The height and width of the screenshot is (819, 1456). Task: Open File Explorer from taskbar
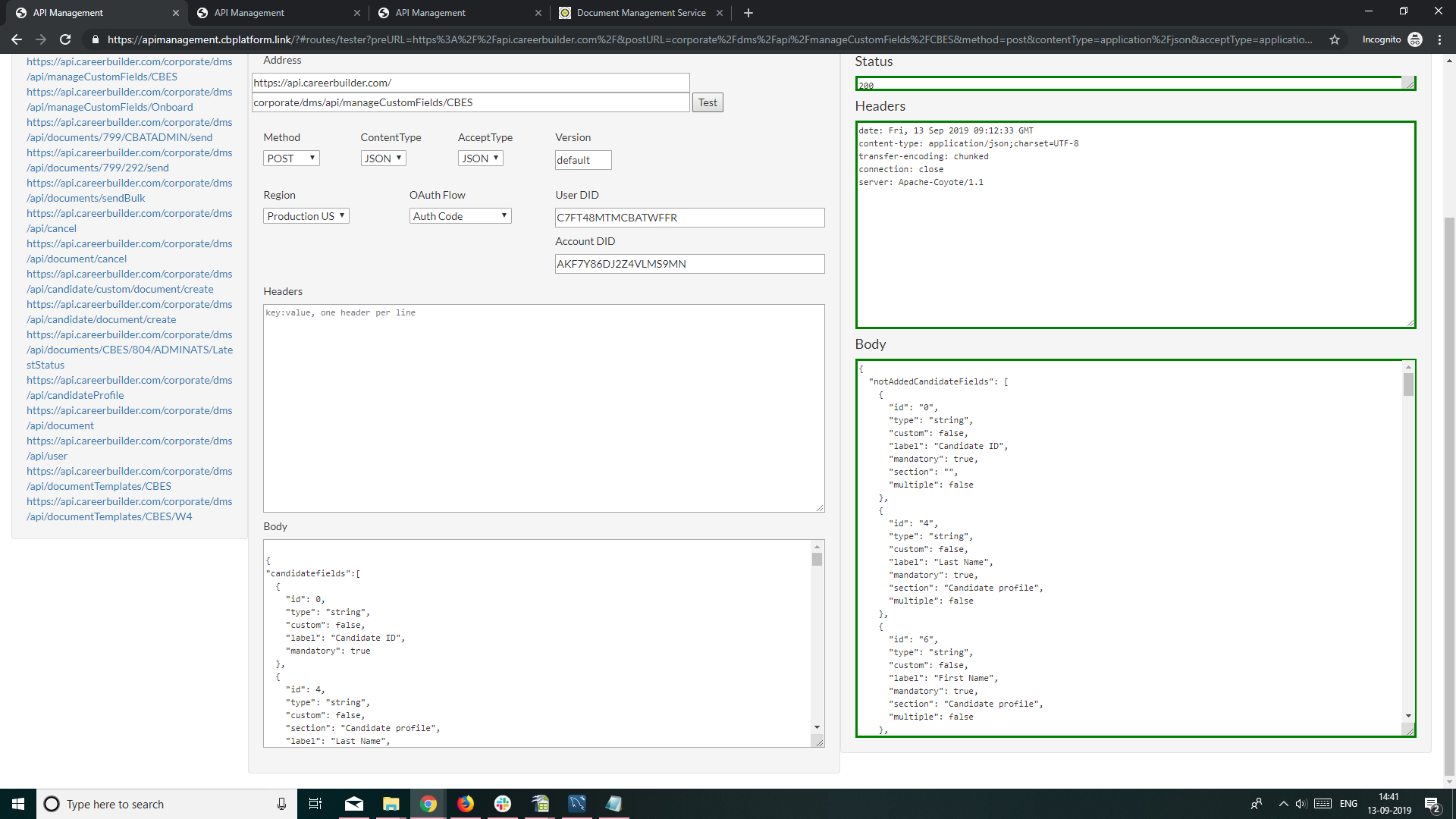tap(391, 804)
